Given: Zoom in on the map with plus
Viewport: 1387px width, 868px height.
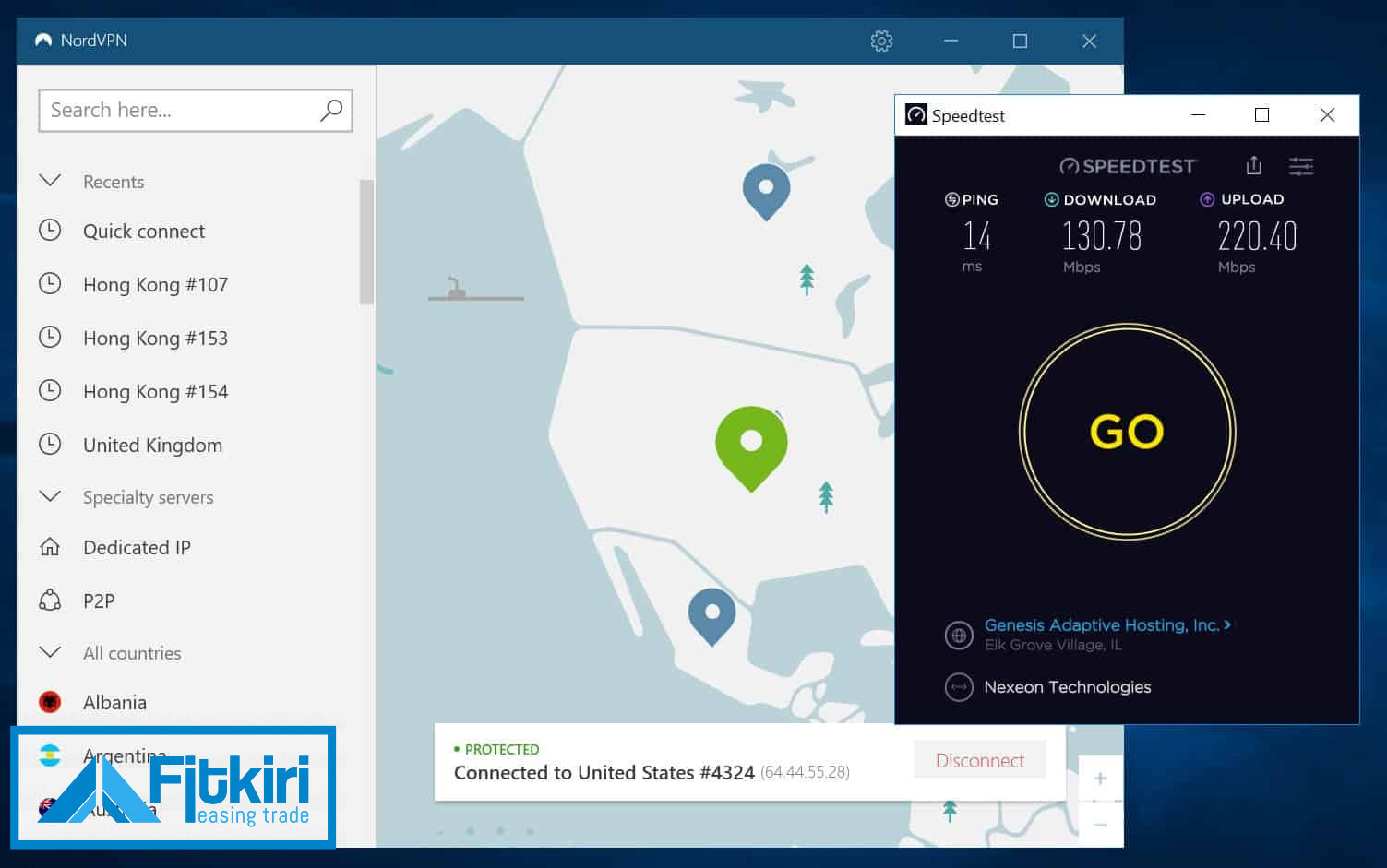Looking at the screenshot, I should point(1100,779).
